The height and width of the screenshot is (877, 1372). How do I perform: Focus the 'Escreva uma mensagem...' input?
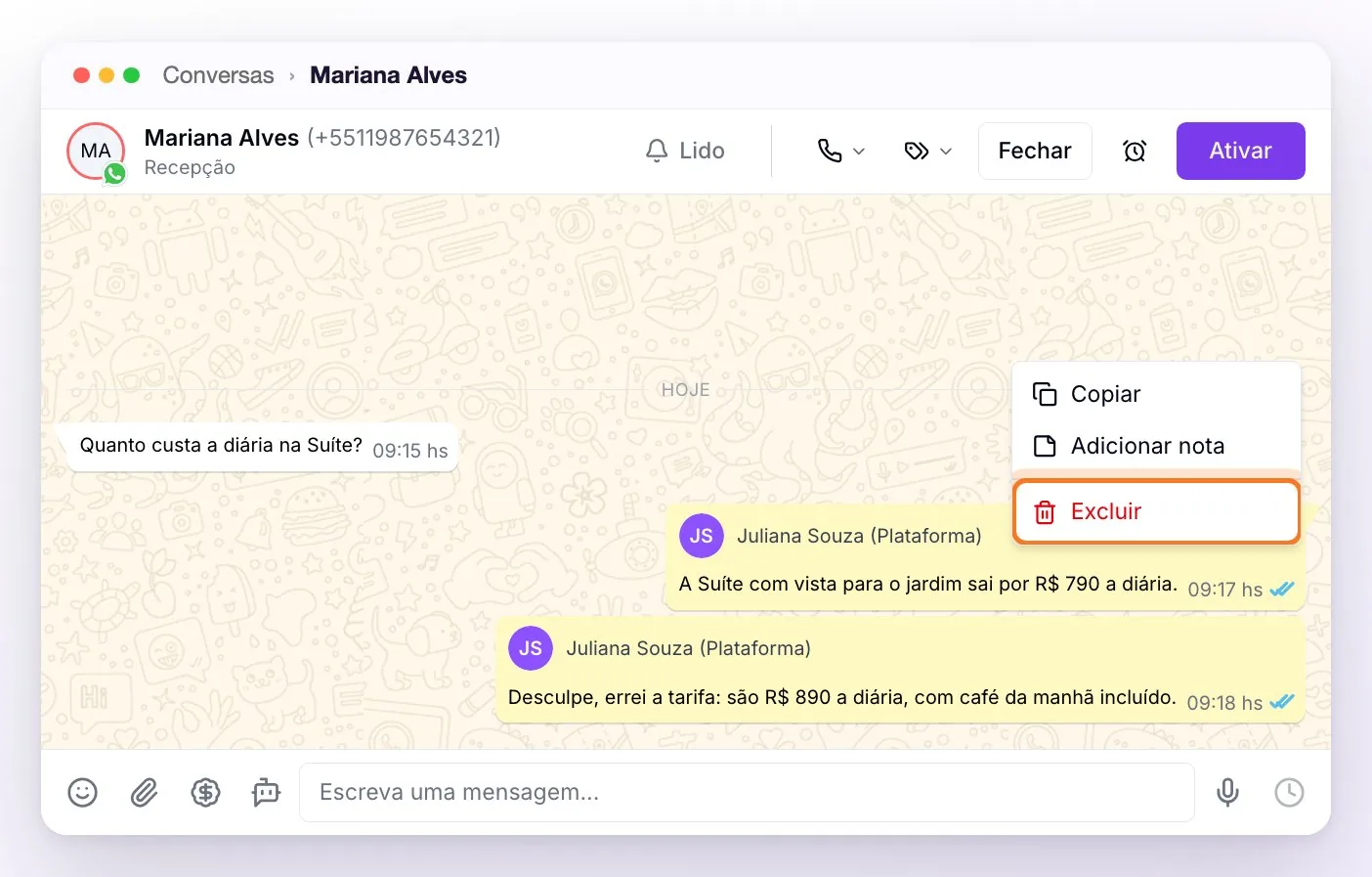tap(747, 792)
